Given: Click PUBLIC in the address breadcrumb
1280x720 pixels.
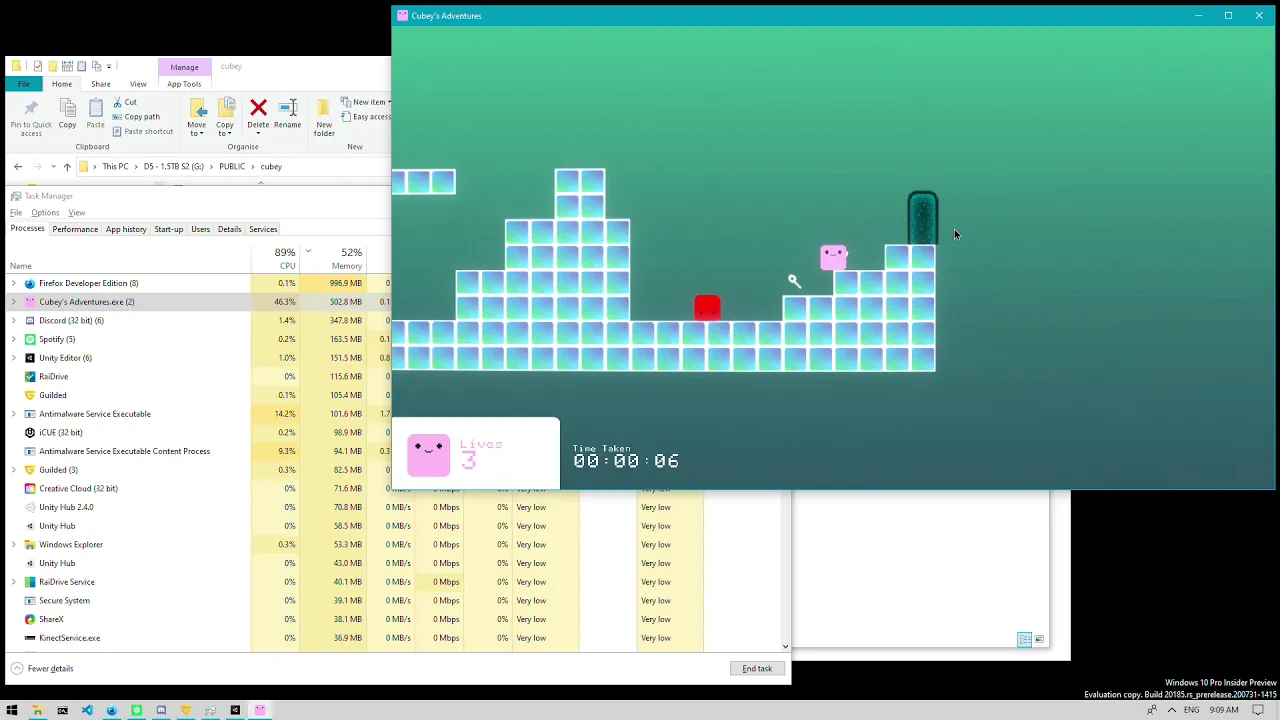Looking at the screenshot, I should click(x=232, y=166).
